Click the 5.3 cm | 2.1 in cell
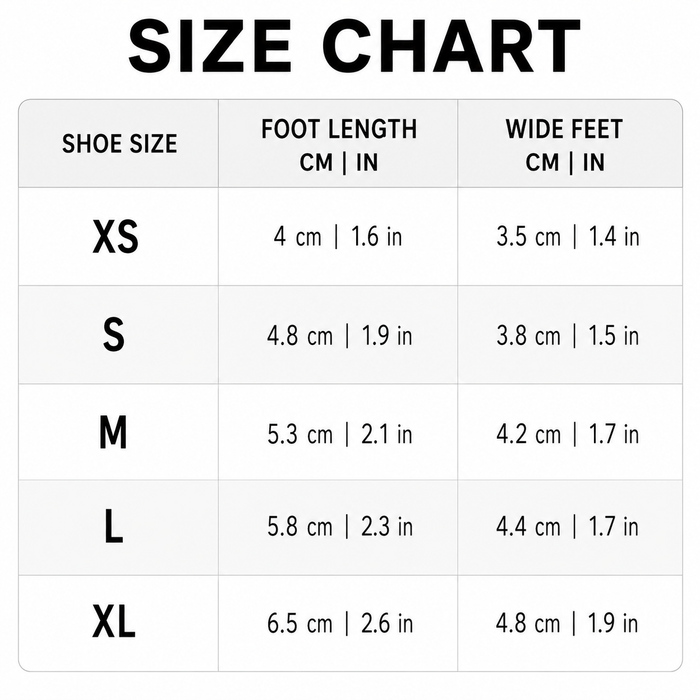 point(339,434)
